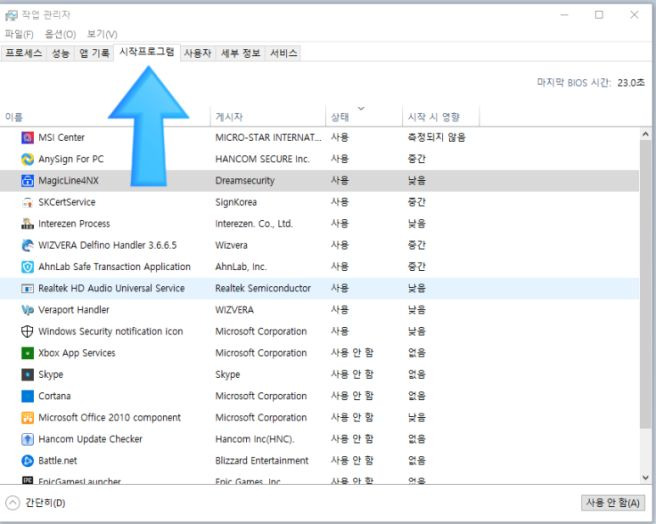This screenshot has height=524, width=656.
Task: Select AhnLab Safe Transaction Application text
Action: (114, 267)
